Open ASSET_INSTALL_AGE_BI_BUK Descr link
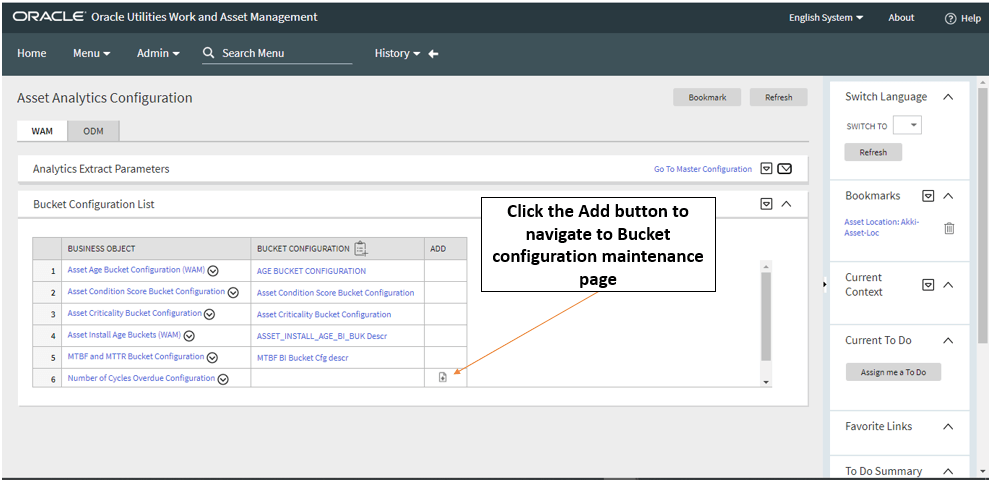 click(322, 336)
